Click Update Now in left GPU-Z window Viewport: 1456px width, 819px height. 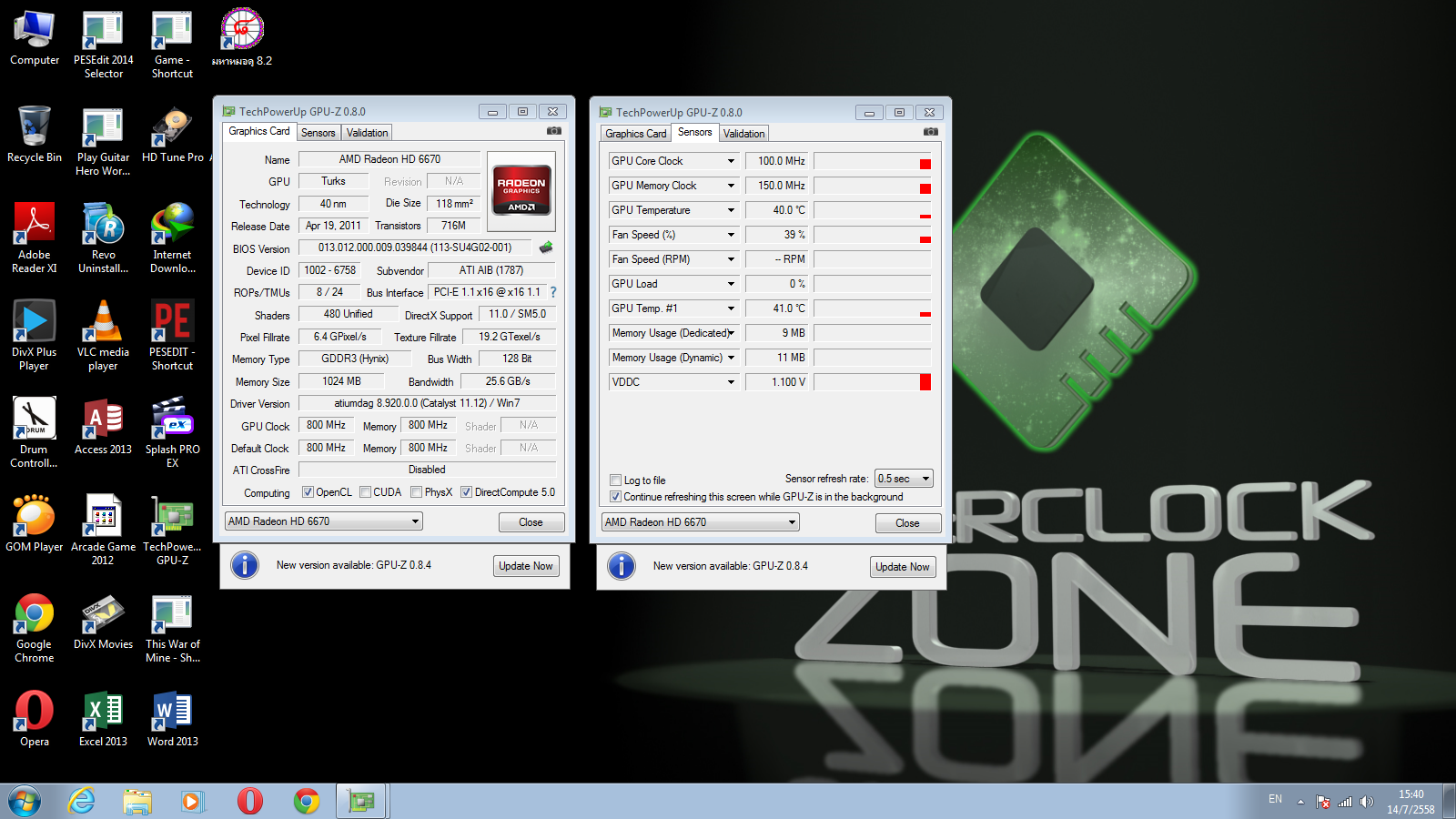pos(526,566)
